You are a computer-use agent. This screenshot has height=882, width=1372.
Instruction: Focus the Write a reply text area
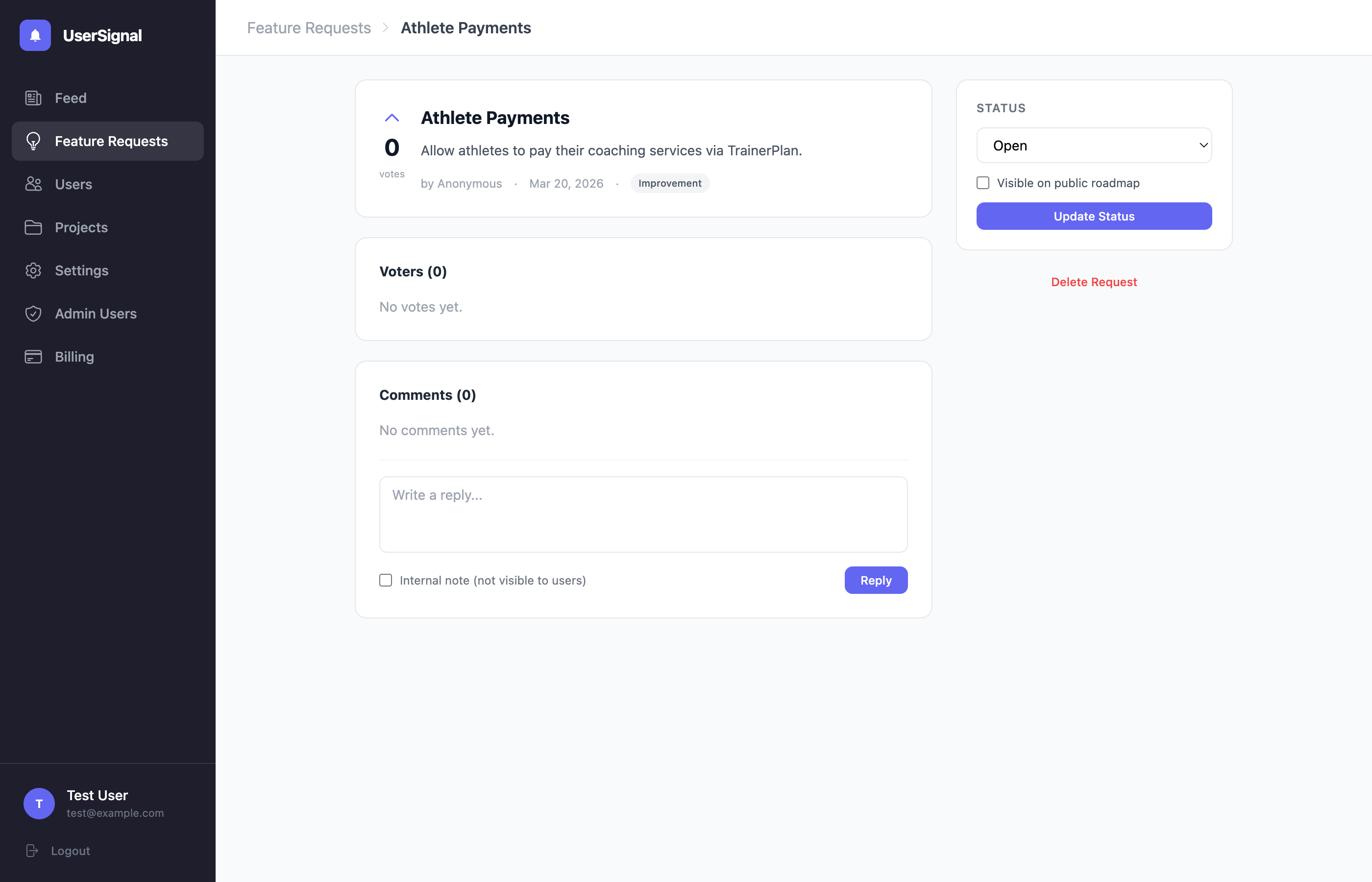coord(643,514)
